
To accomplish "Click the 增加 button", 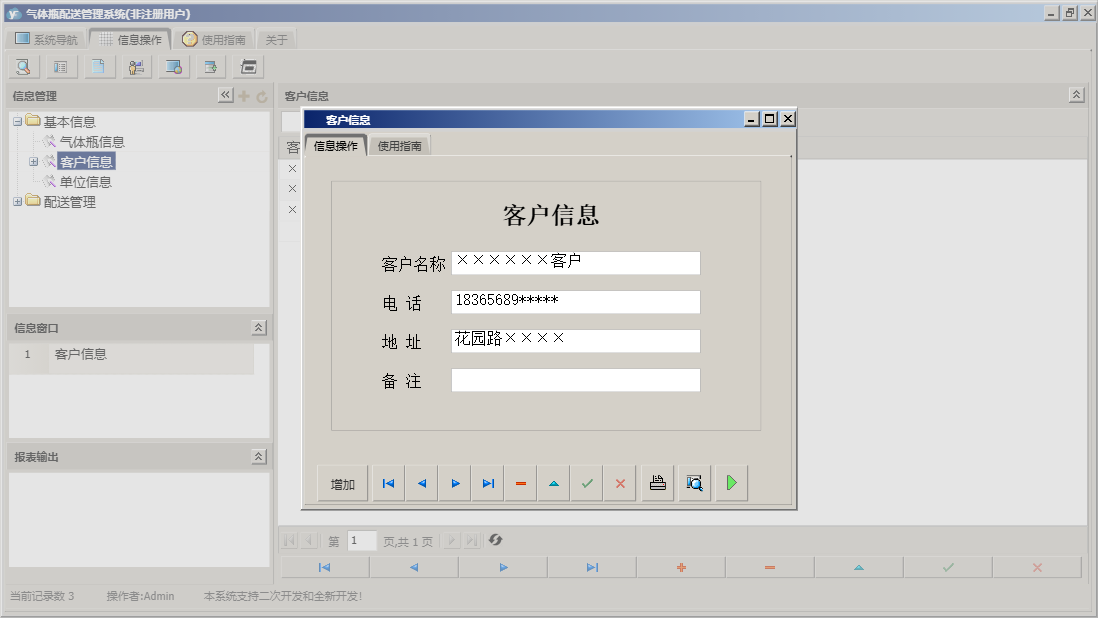I will coord(342,483).
